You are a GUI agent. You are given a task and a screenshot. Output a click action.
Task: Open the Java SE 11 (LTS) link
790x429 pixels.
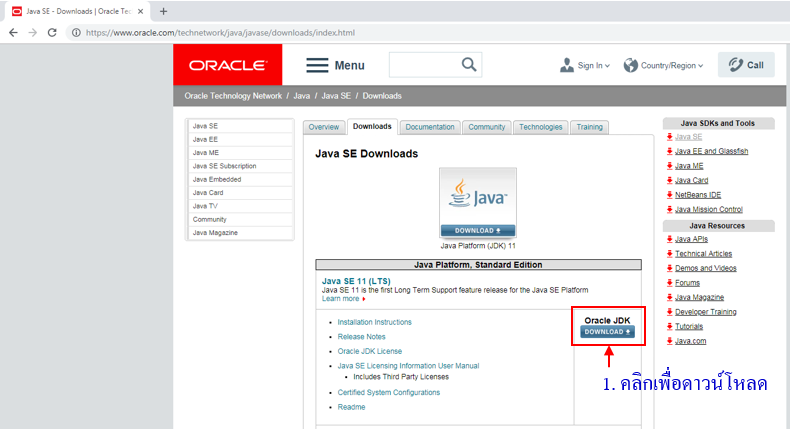356,281
